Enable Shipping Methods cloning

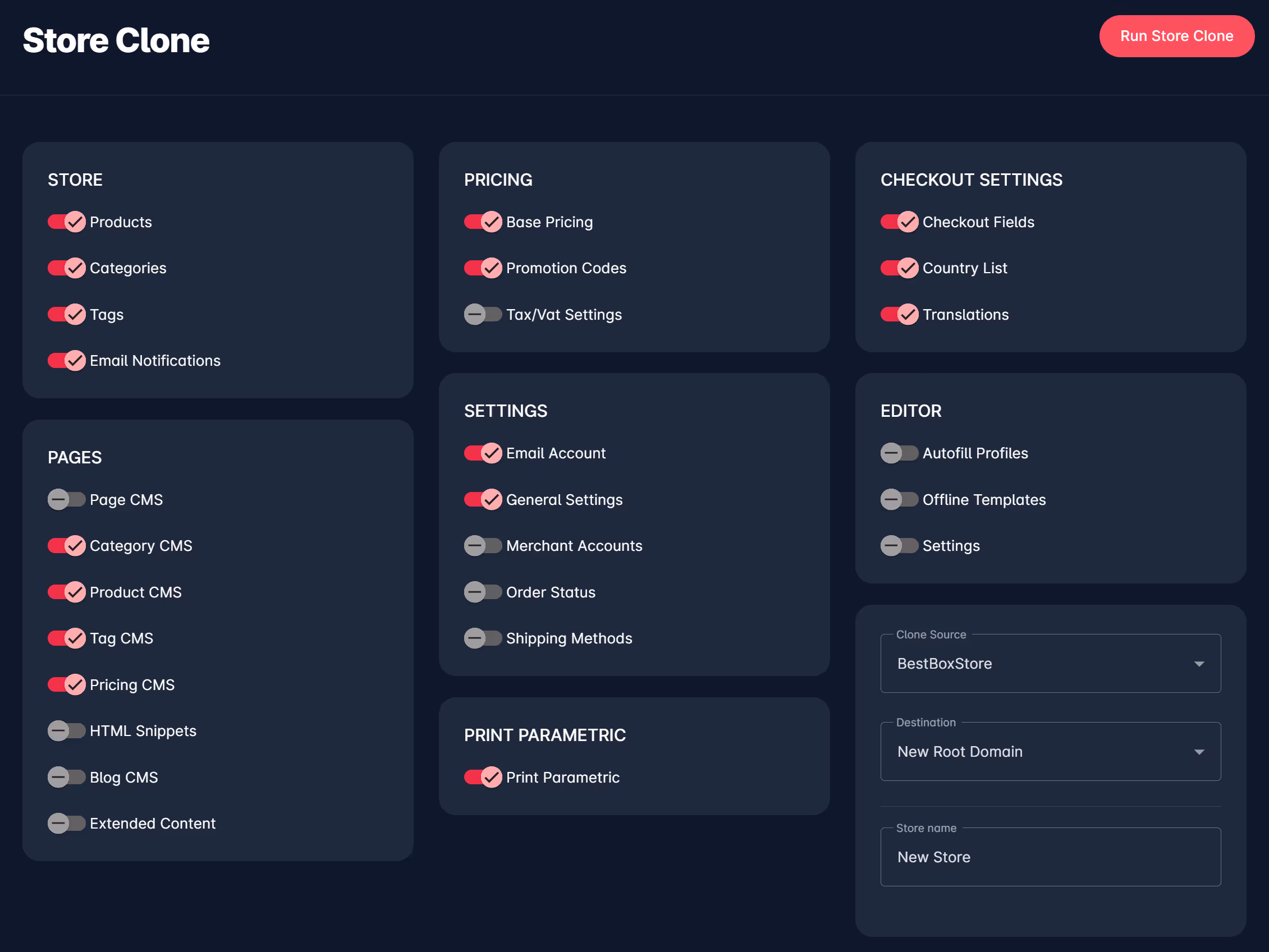(x=483, y=638)
